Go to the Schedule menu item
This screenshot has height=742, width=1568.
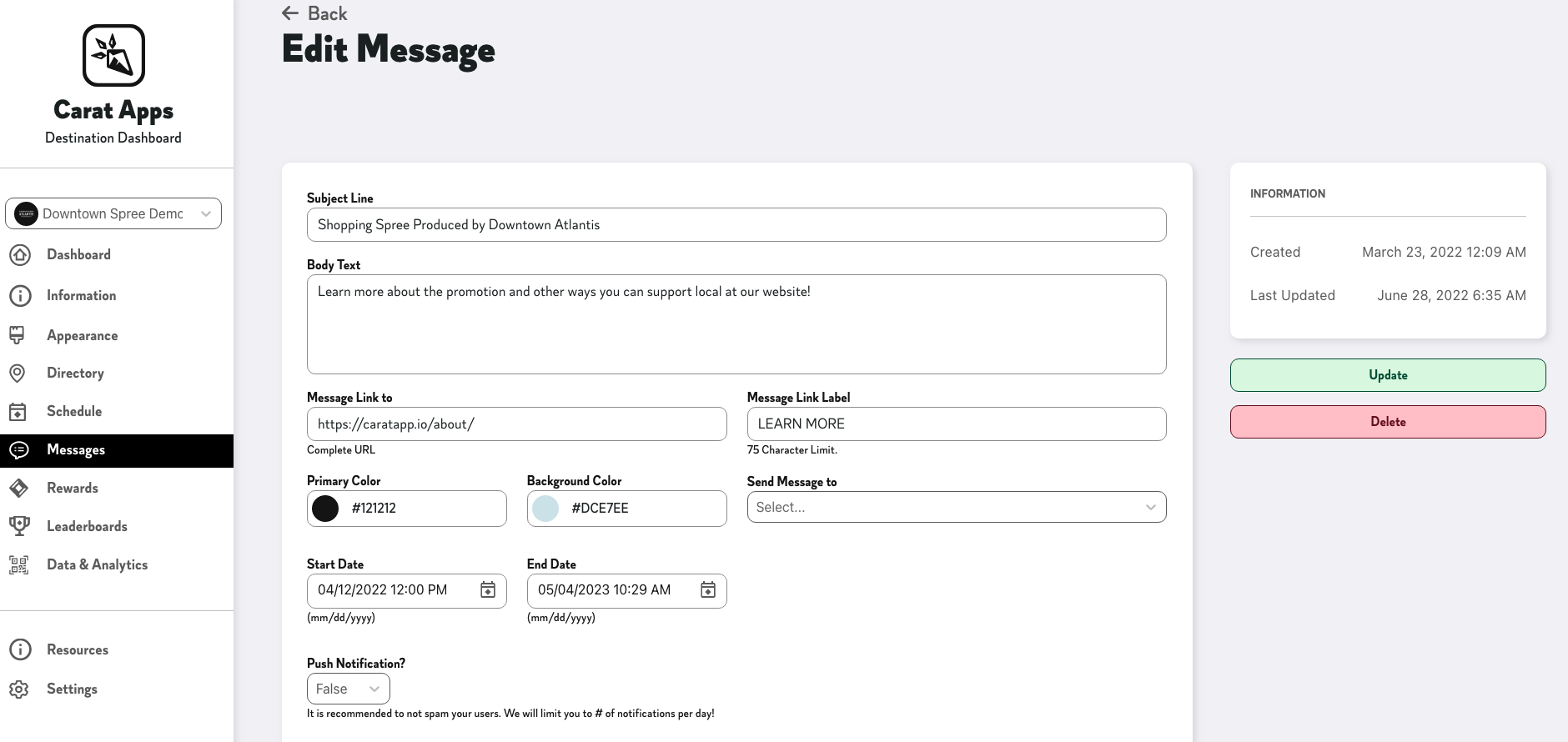click(74, 412)
